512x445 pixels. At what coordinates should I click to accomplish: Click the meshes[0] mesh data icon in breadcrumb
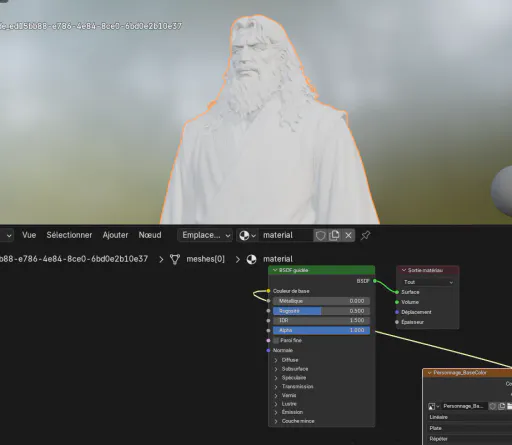(175, 259)
